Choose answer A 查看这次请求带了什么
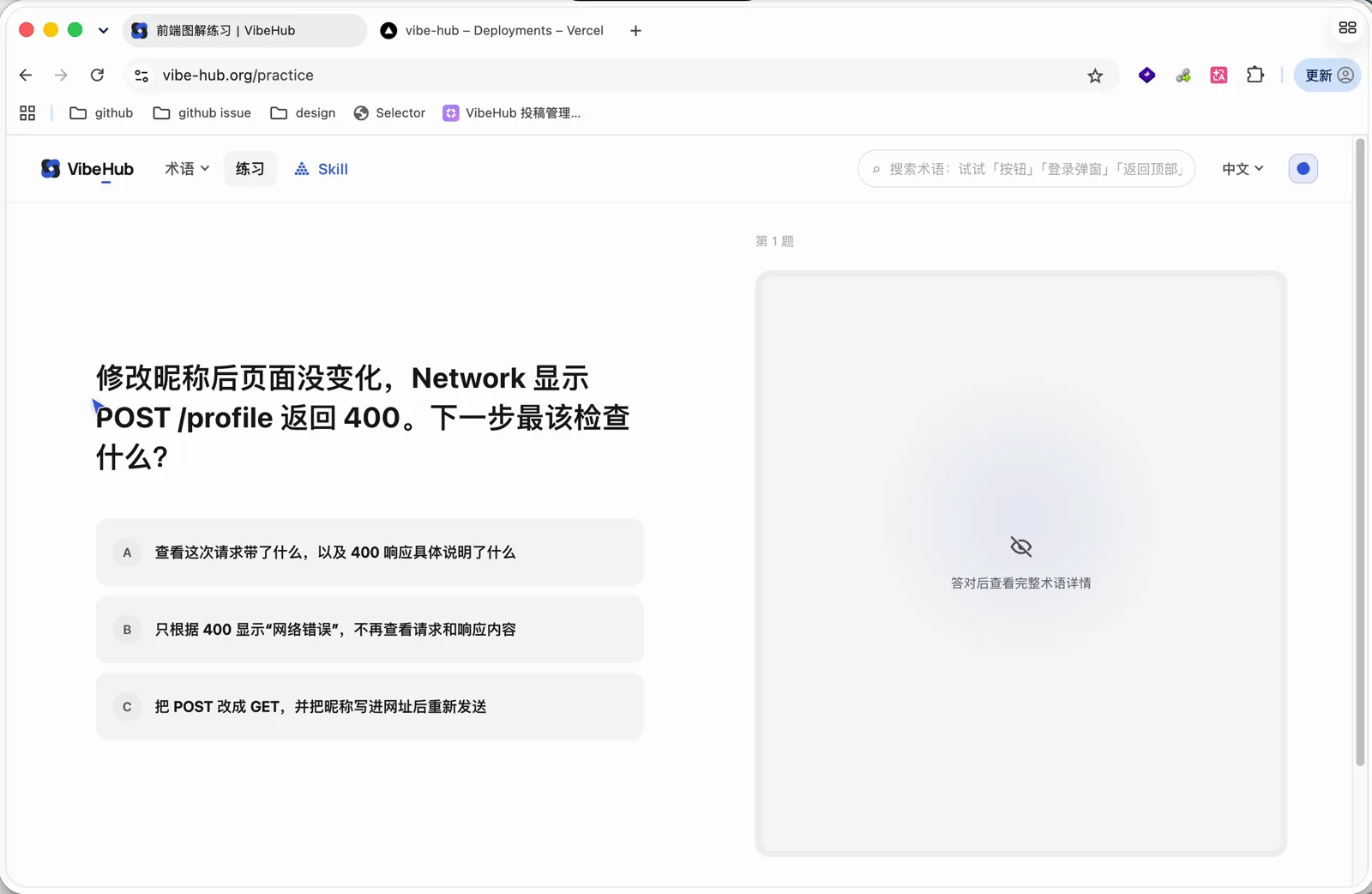This screenshot has height=894, width=1372. (x=370, y=553)
